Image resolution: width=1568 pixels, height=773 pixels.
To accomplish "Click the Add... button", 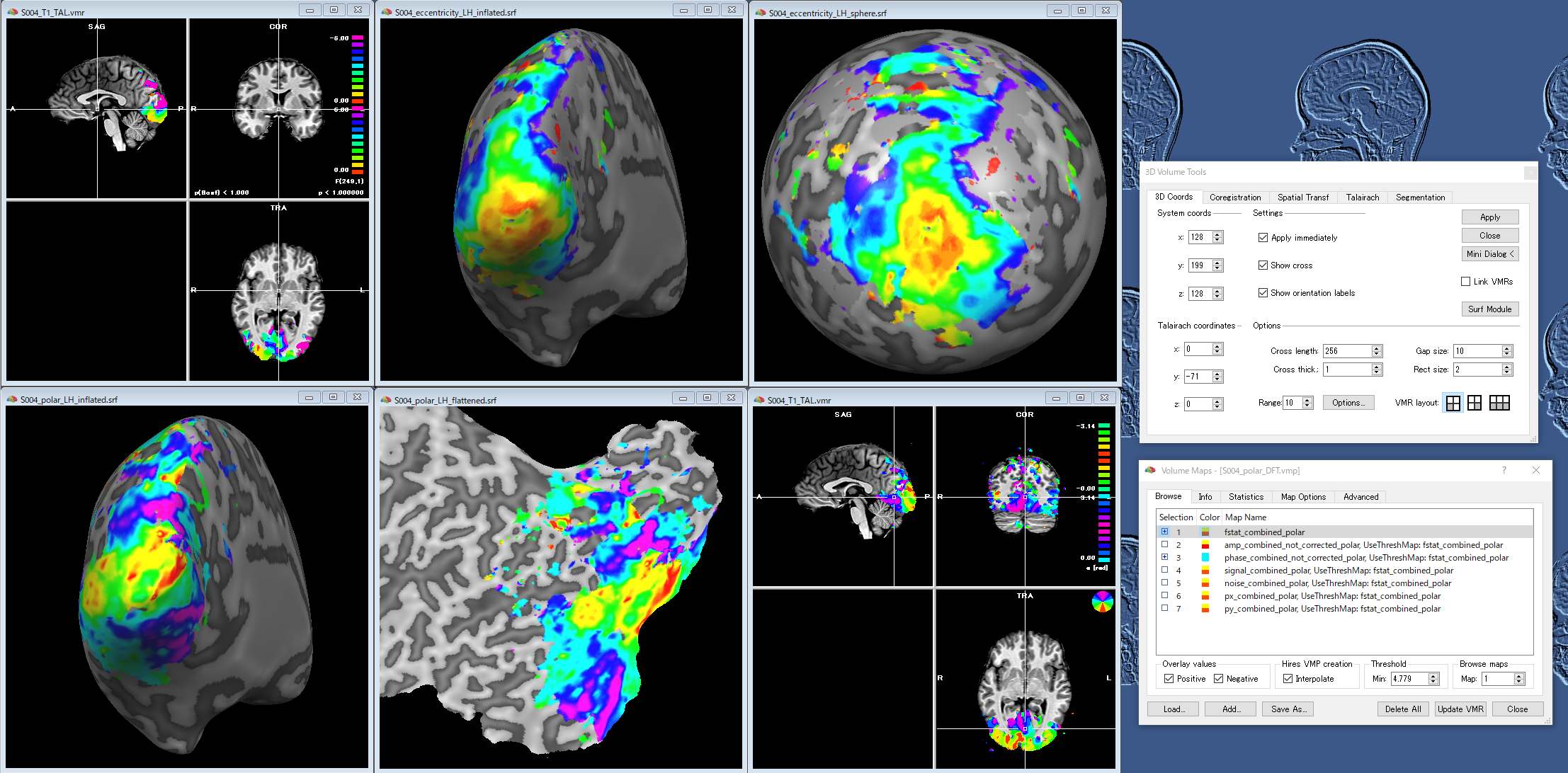I will pos(1231,709).
